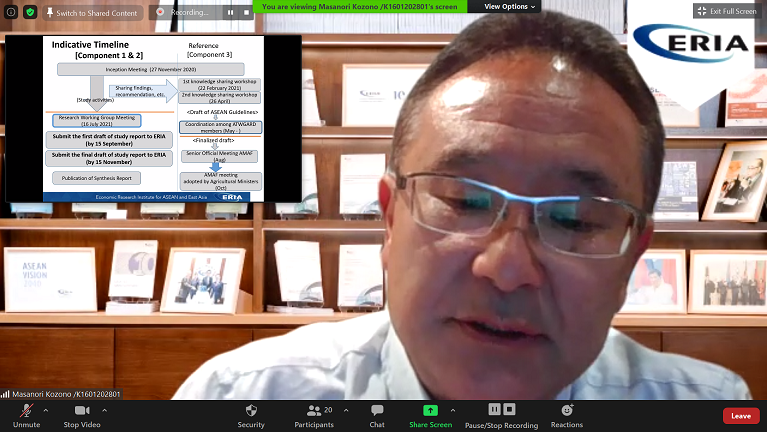Image resolution: width=767 pixels, height=432 pixels.
Task: Click the green Share Screen icon
Action: pyautogui.click(x=430, y=410)
